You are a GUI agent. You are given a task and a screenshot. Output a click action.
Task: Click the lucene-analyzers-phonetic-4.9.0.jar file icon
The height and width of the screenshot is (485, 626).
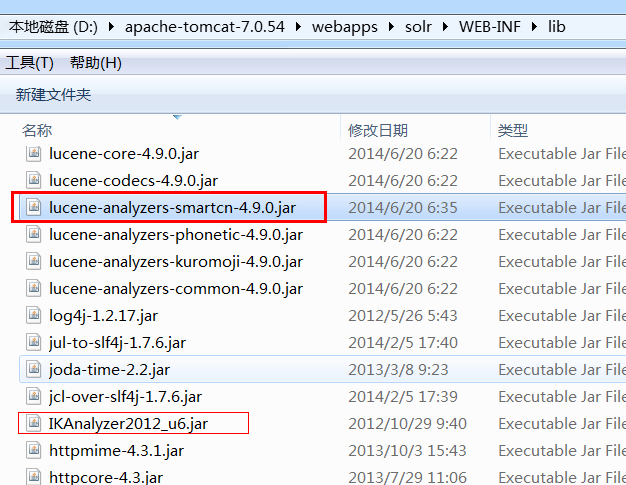coord(34,234)
